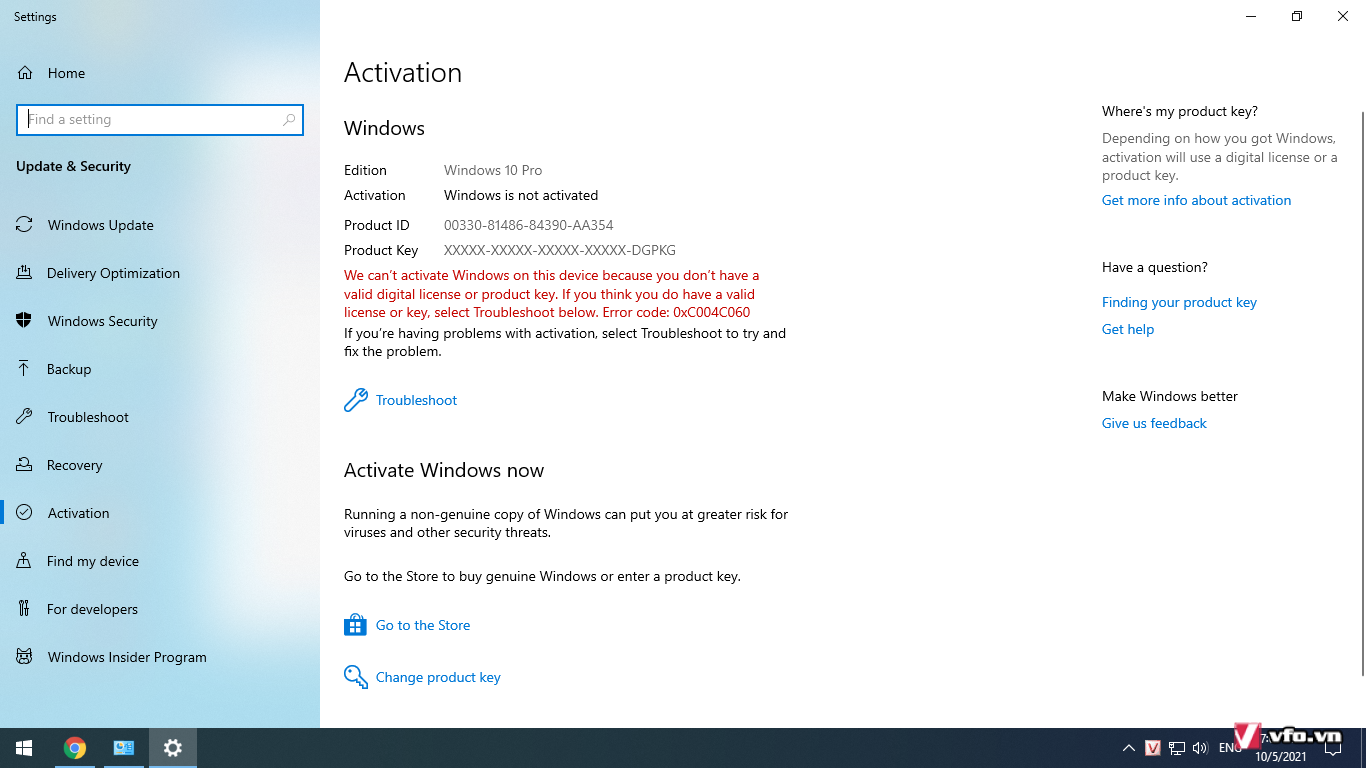The image size is (1366, 768).
Task: Click the Activate Windows now heading
Action: coord(444,470)
